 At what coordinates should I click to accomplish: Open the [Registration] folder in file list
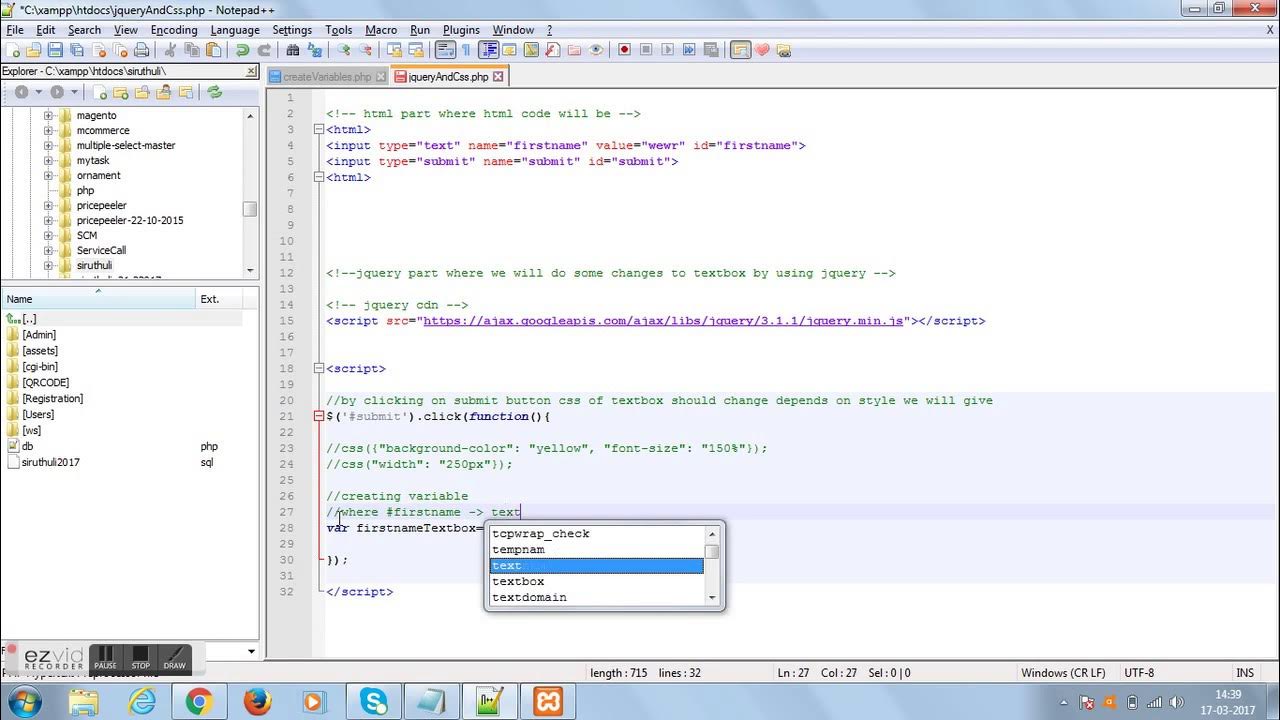52,399
